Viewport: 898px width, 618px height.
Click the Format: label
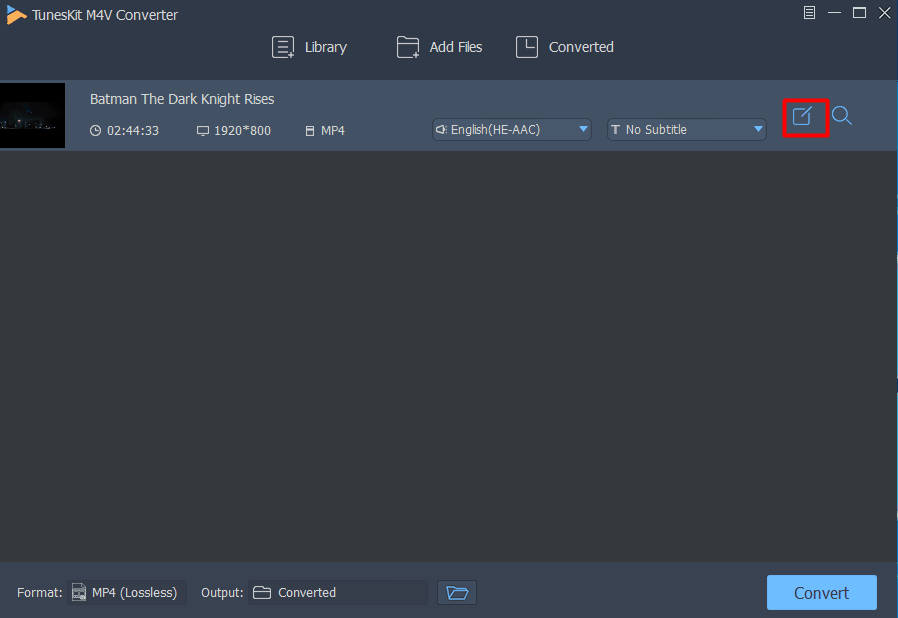coord(40,592)
